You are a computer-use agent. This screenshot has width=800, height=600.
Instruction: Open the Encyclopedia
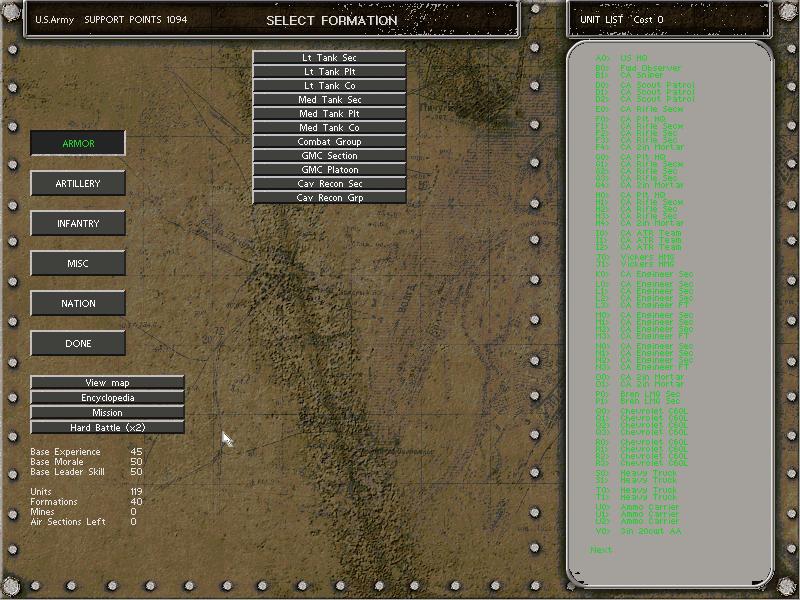[x=107, y=397]
